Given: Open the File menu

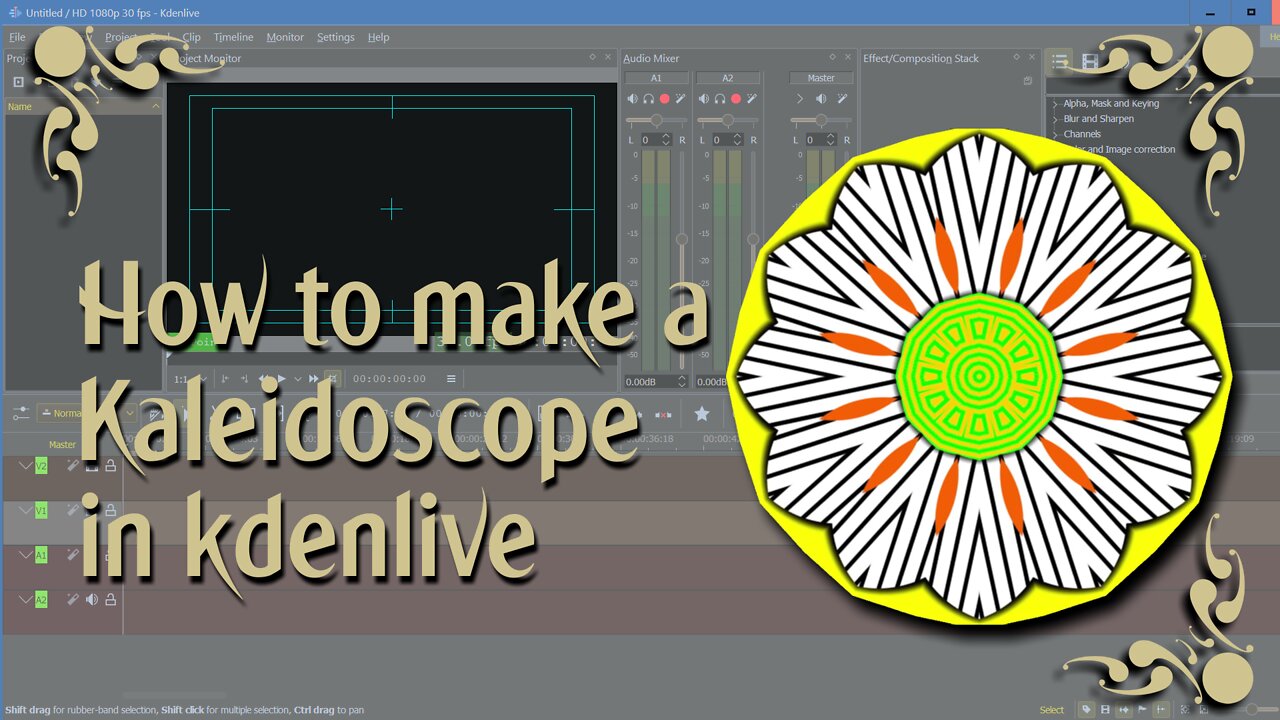Looking at the screenshot, I should (17, 37).
